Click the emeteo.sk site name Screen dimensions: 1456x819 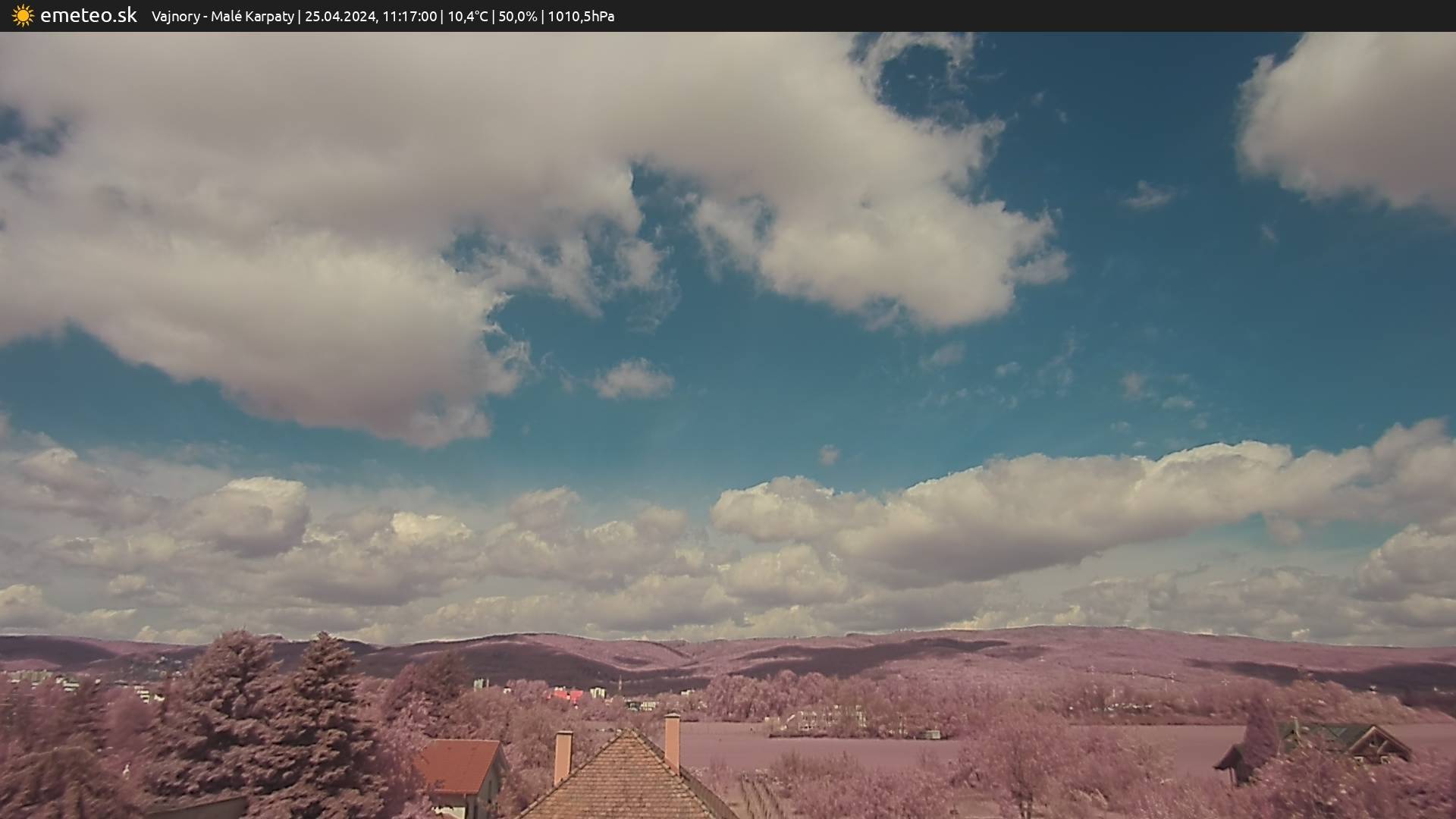[x=88, y=16]
